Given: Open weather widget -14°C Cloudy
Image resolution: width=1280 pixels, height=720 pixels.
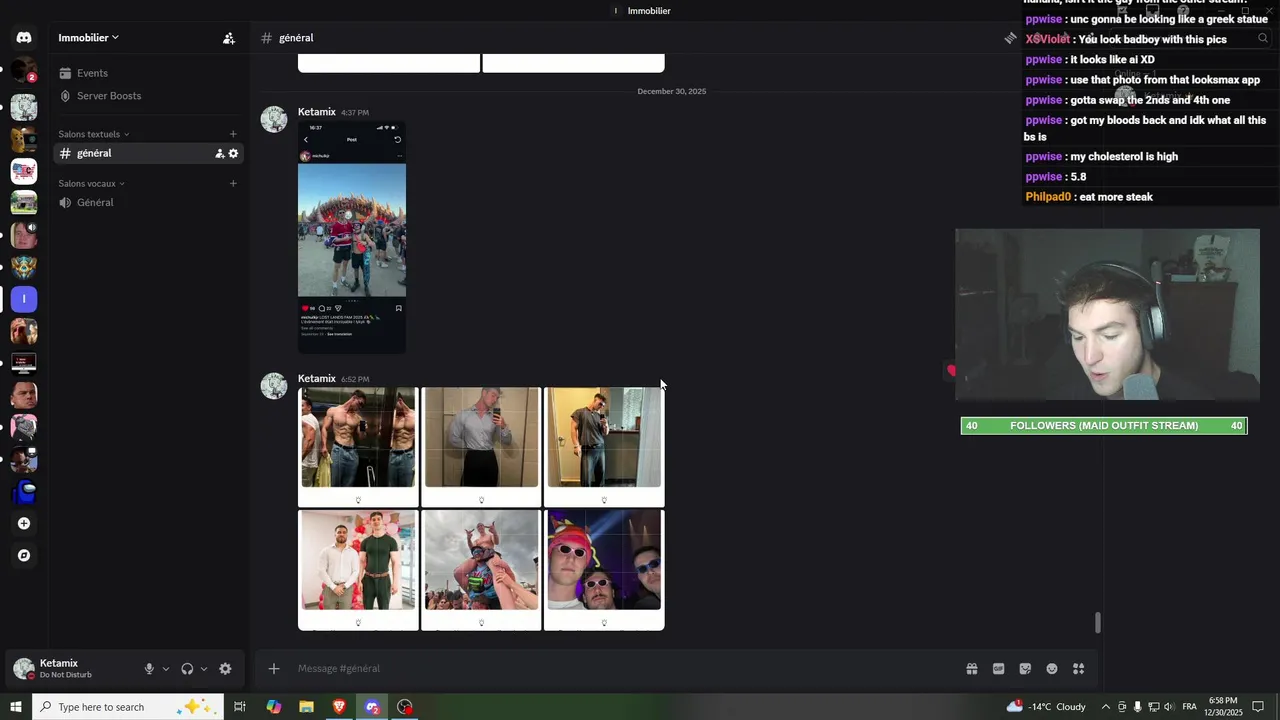Looking at the screenshot, I should [1046, 707].
